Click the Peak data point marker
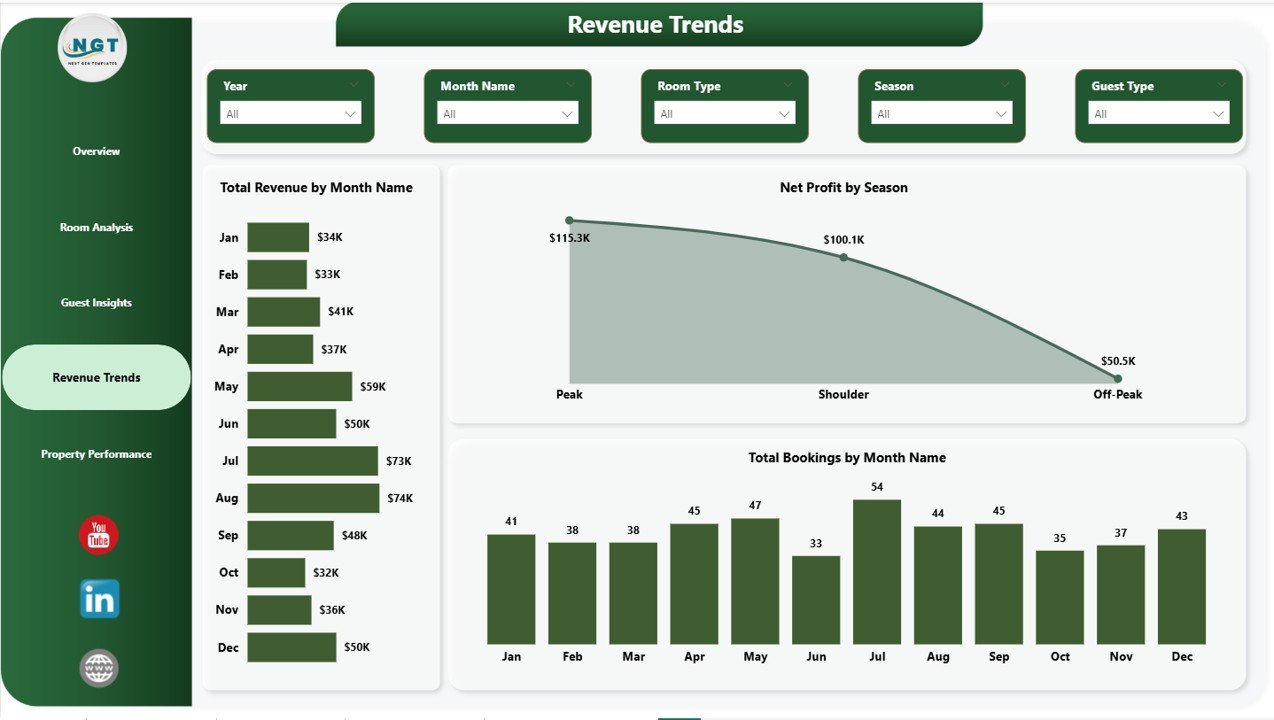This screenshot has height=720, width=1274. (x=569, y=220)
